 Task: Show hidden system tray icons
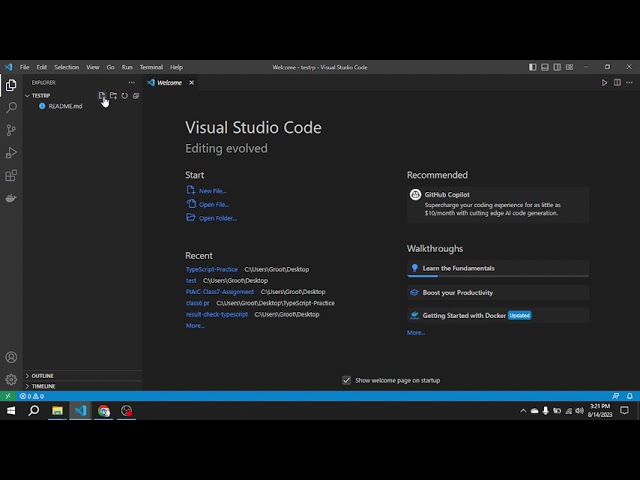pyautogui.click(x=523, y=411)
